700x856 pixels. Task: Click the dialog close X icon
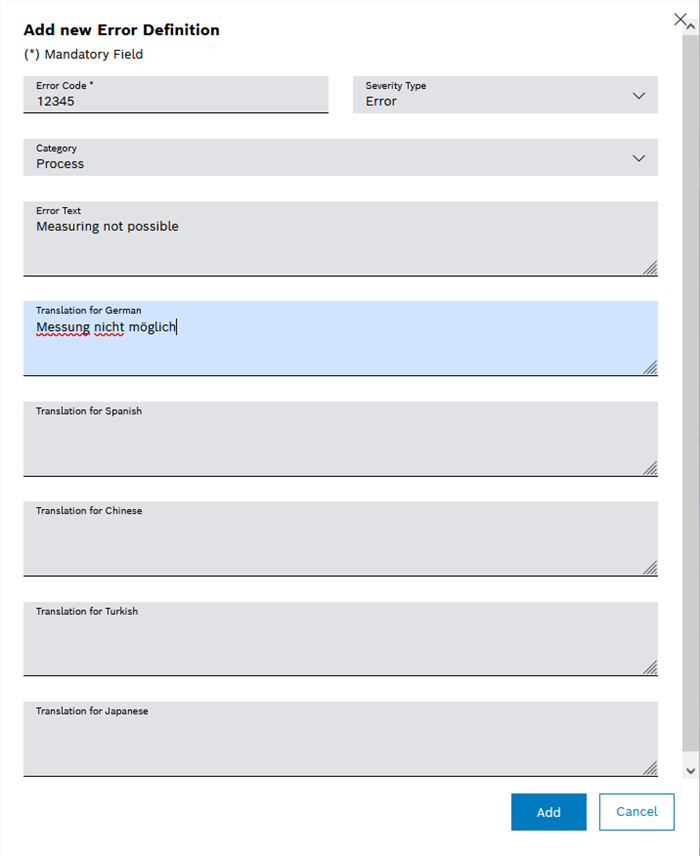click(x=682, y=18)
